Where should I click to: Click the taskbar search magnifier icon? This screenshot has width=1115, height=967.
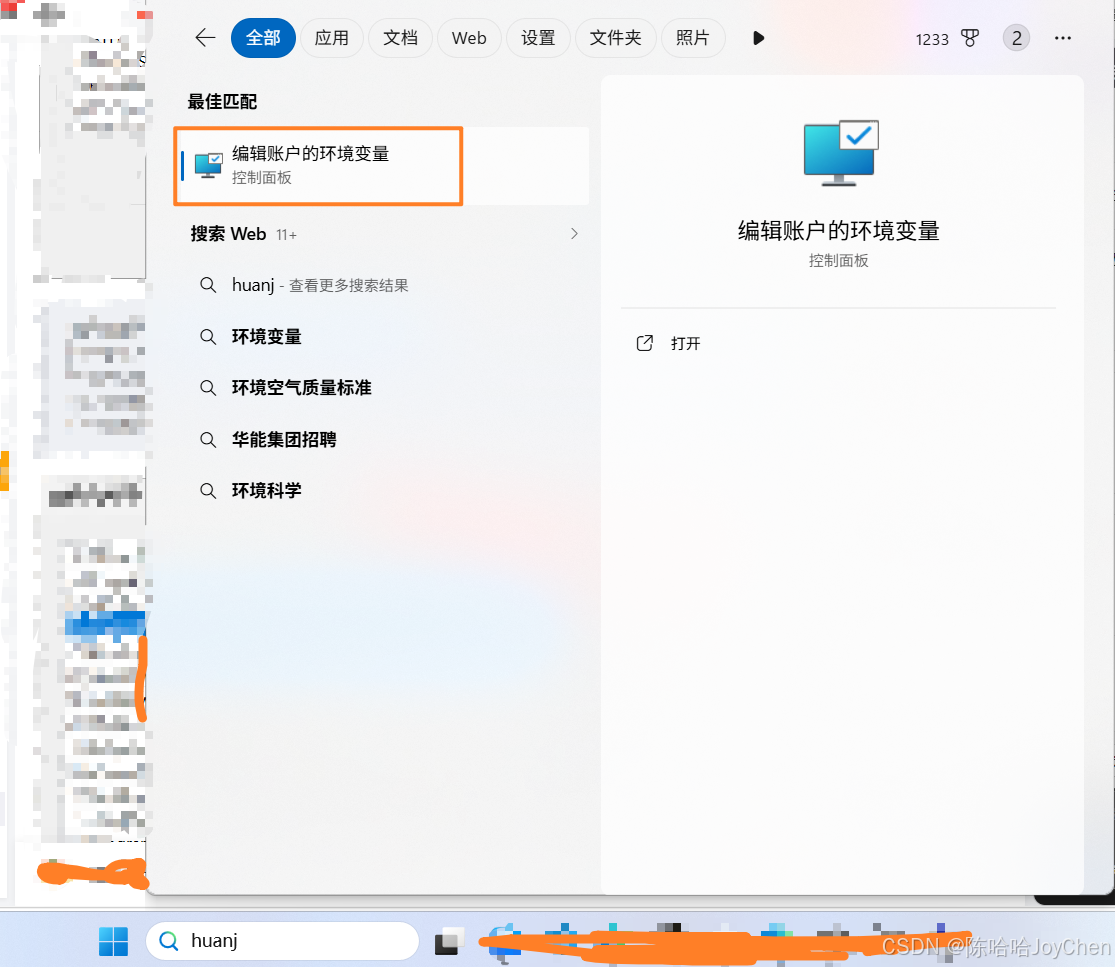pos(169,941)
